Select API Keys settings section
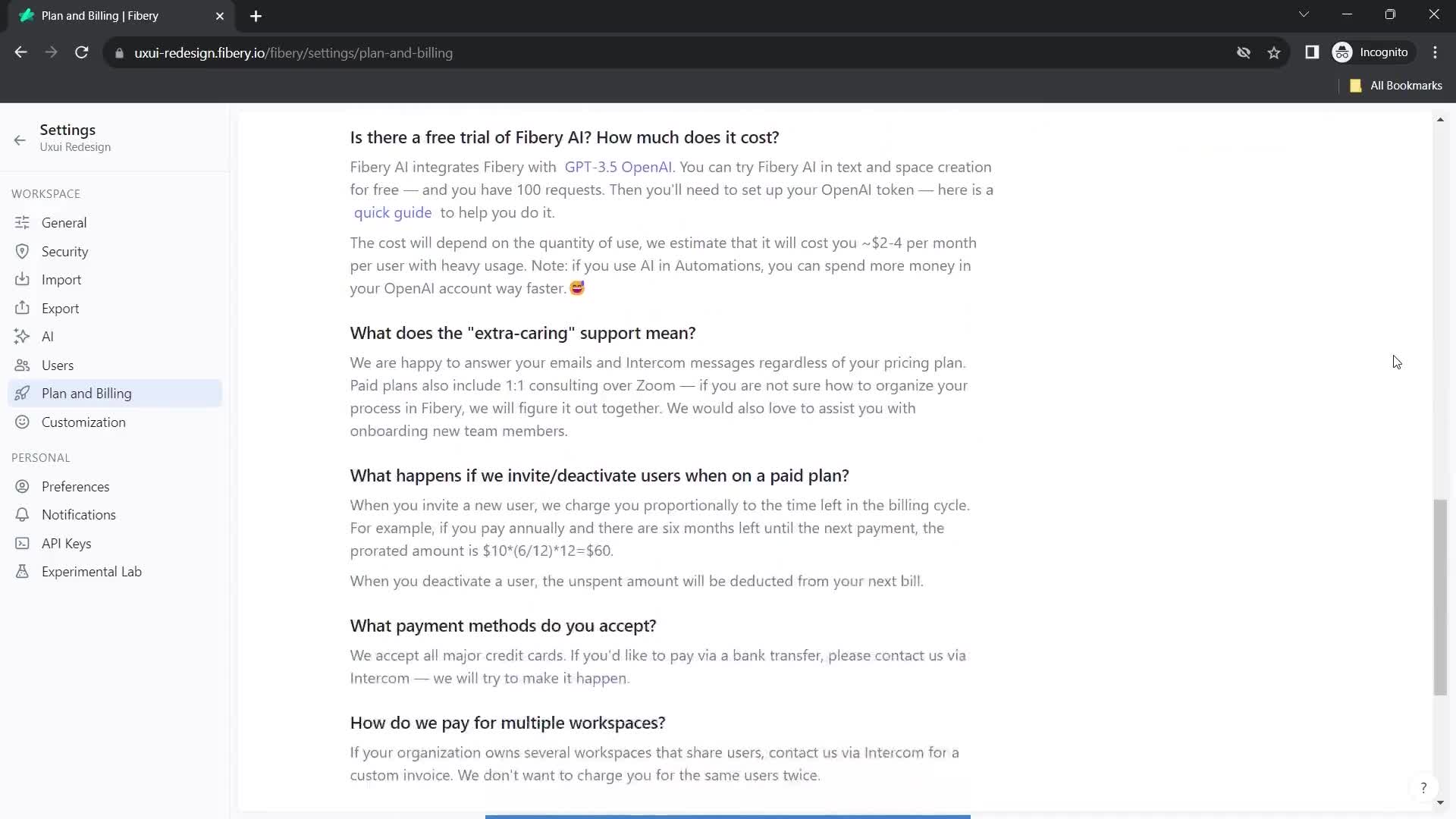1456x819 pixels. click(65, 543)
